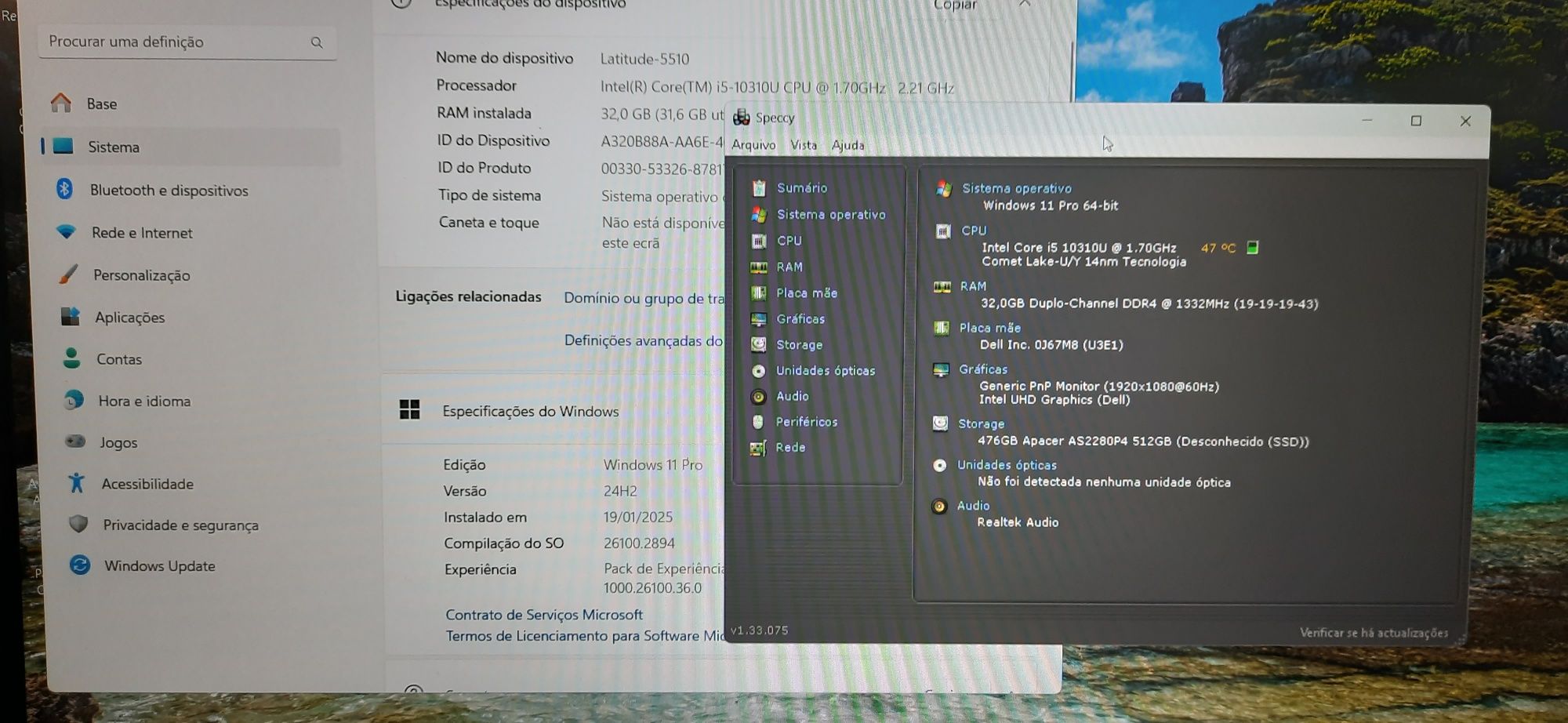Screen dimensions: 1568x723
Task: Click the Speccy version v1.33.075 text
Action: [759, 630]
